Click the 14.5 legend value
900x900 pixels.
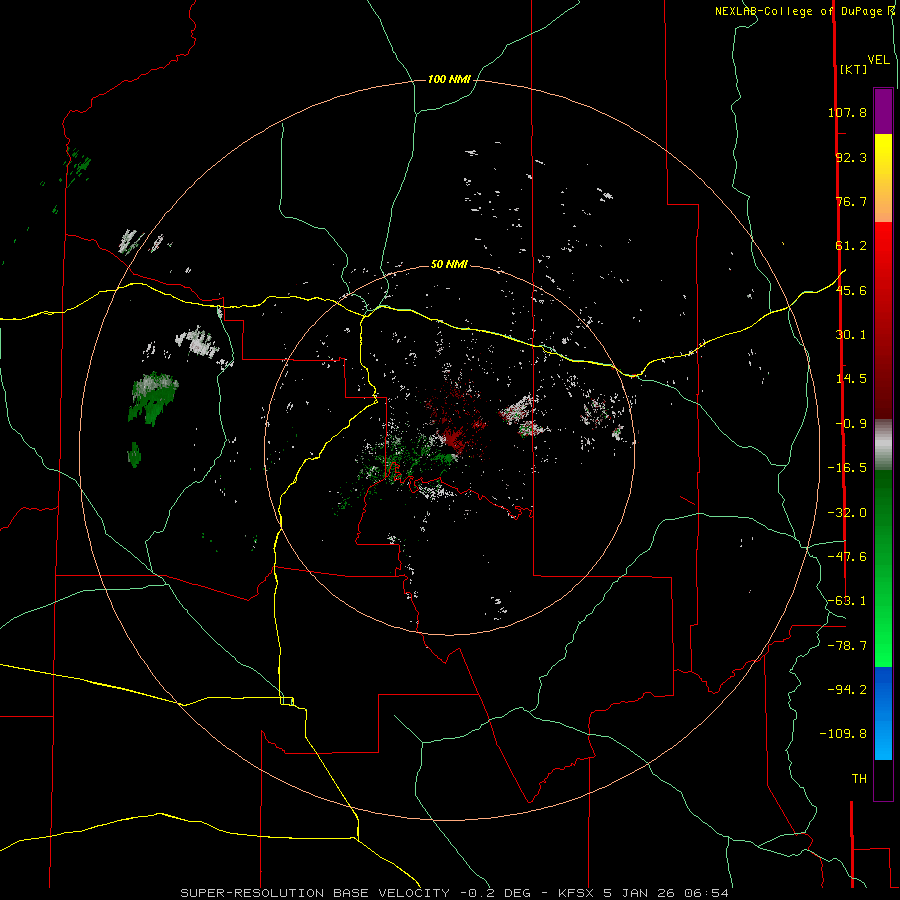pos(851,379)
